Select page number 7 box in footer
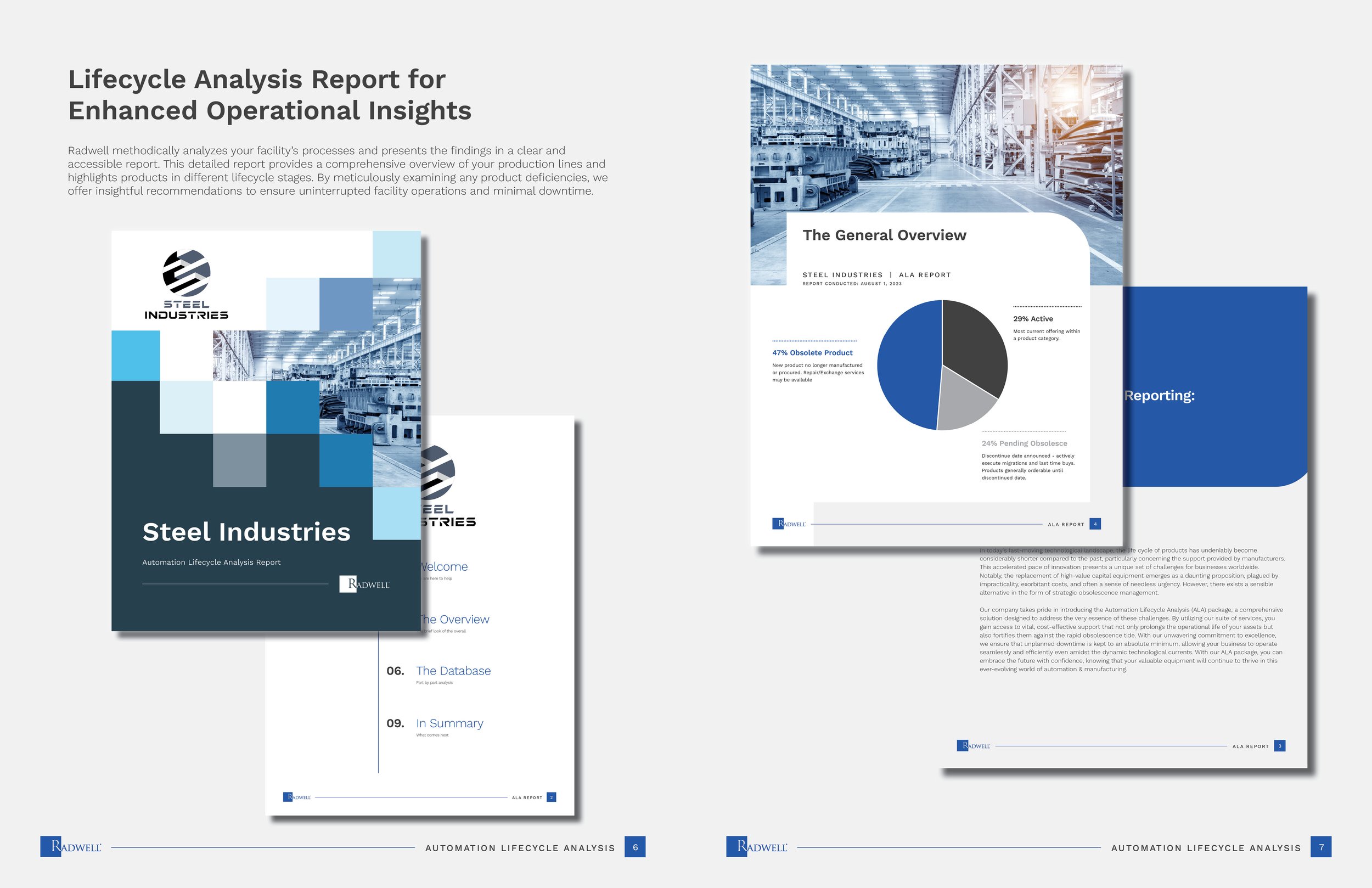The width and height of the screenshot is (1372, 888). pos(1321,847)
